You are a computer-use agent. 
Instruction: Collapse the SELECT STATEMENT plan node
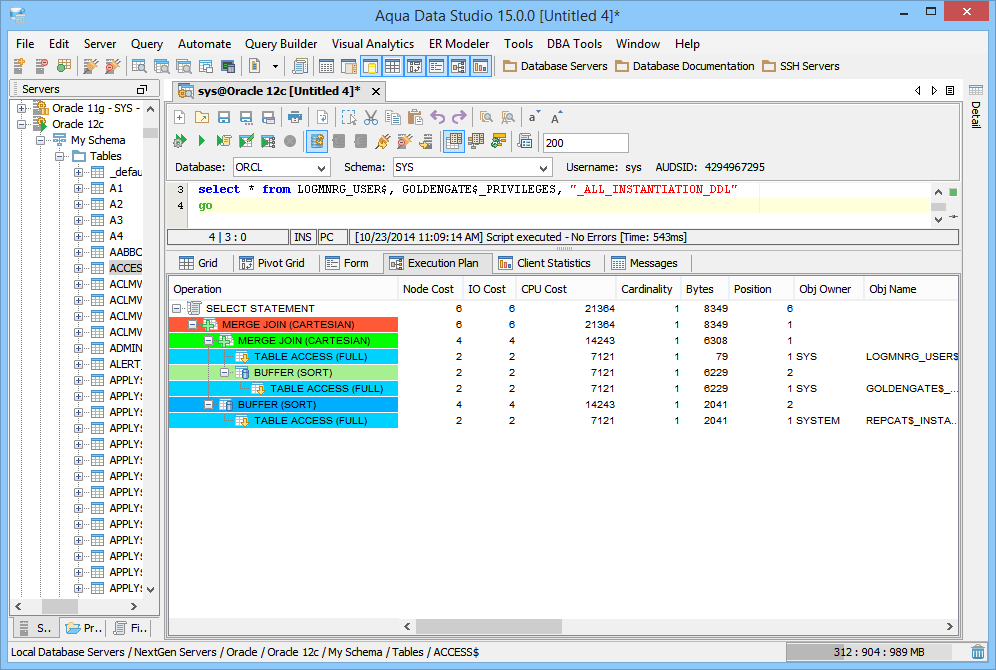[x=177, y=309]
